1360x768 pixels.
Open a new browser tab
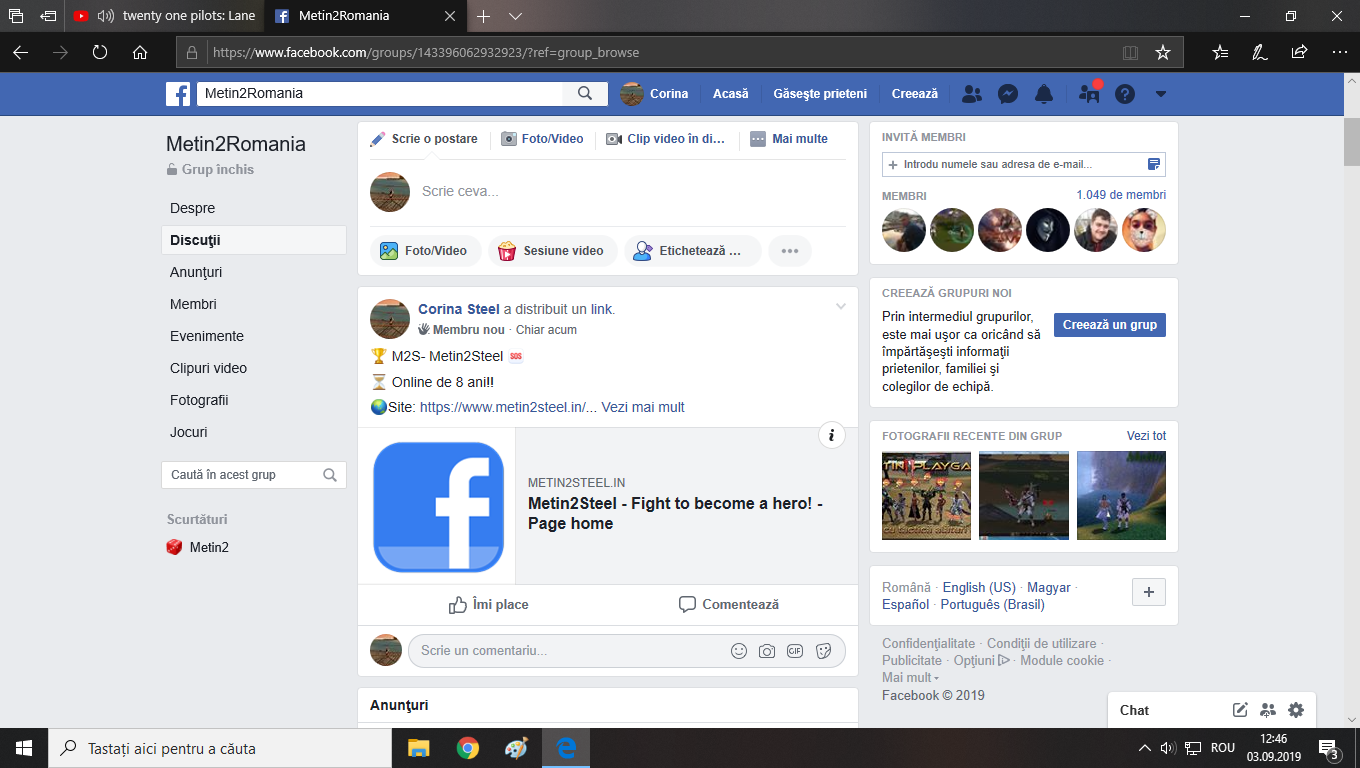[x=484, y=16]
